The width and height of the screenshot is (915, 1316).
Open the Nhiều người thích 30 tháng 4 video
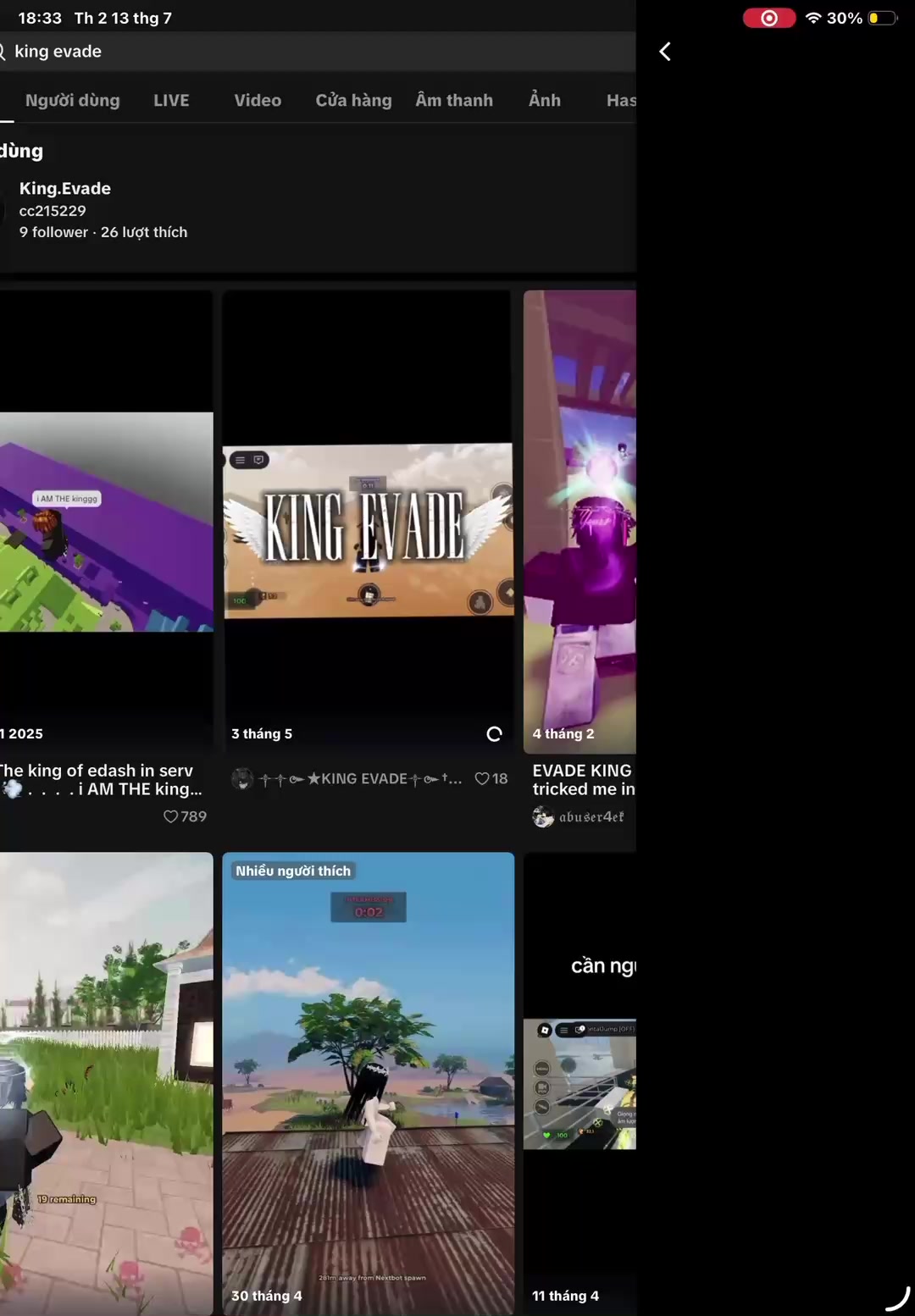click(x=368, y=1084)
